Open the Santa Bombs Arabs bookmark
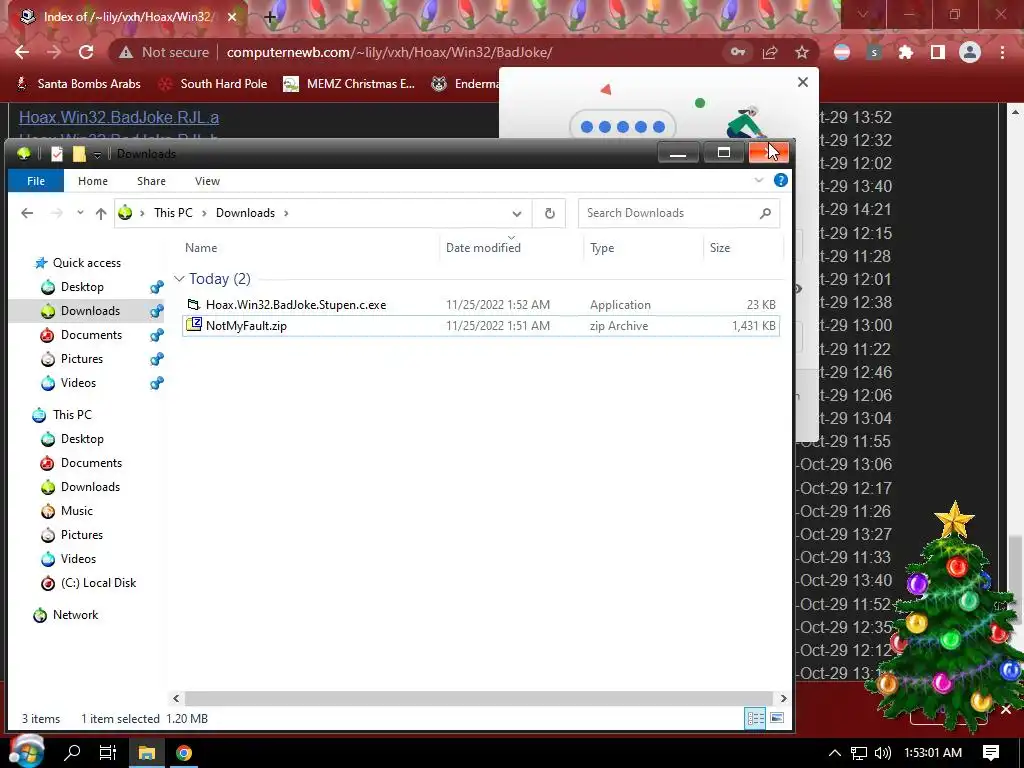The image size is (1024, 768). tap(78, 84)
